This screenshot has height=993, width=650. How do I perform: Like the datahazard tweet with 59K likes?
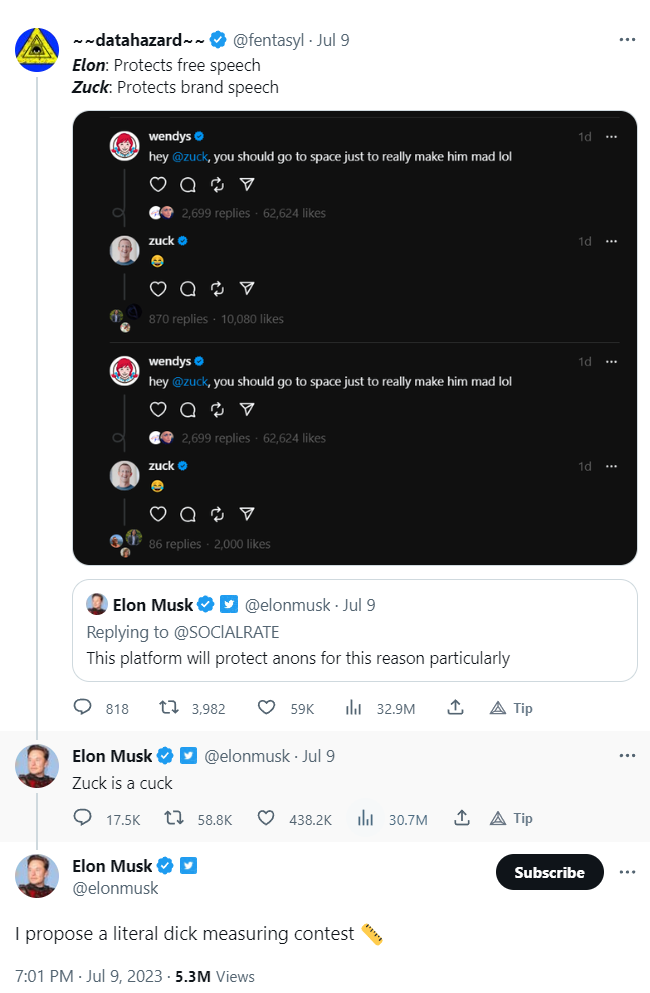point(266,708)
